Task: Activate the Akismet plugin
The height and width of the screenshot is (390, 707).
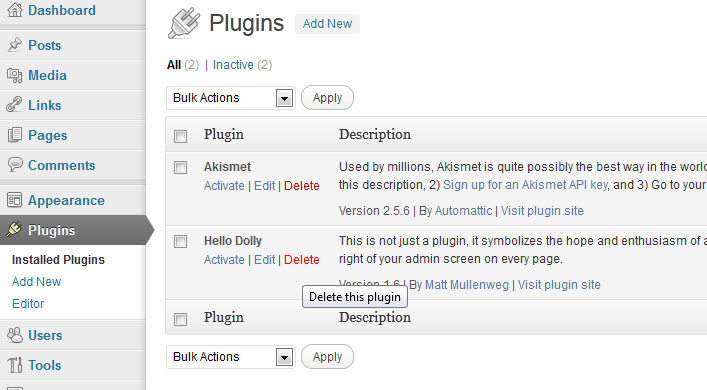Action: [x=224, y=186]
